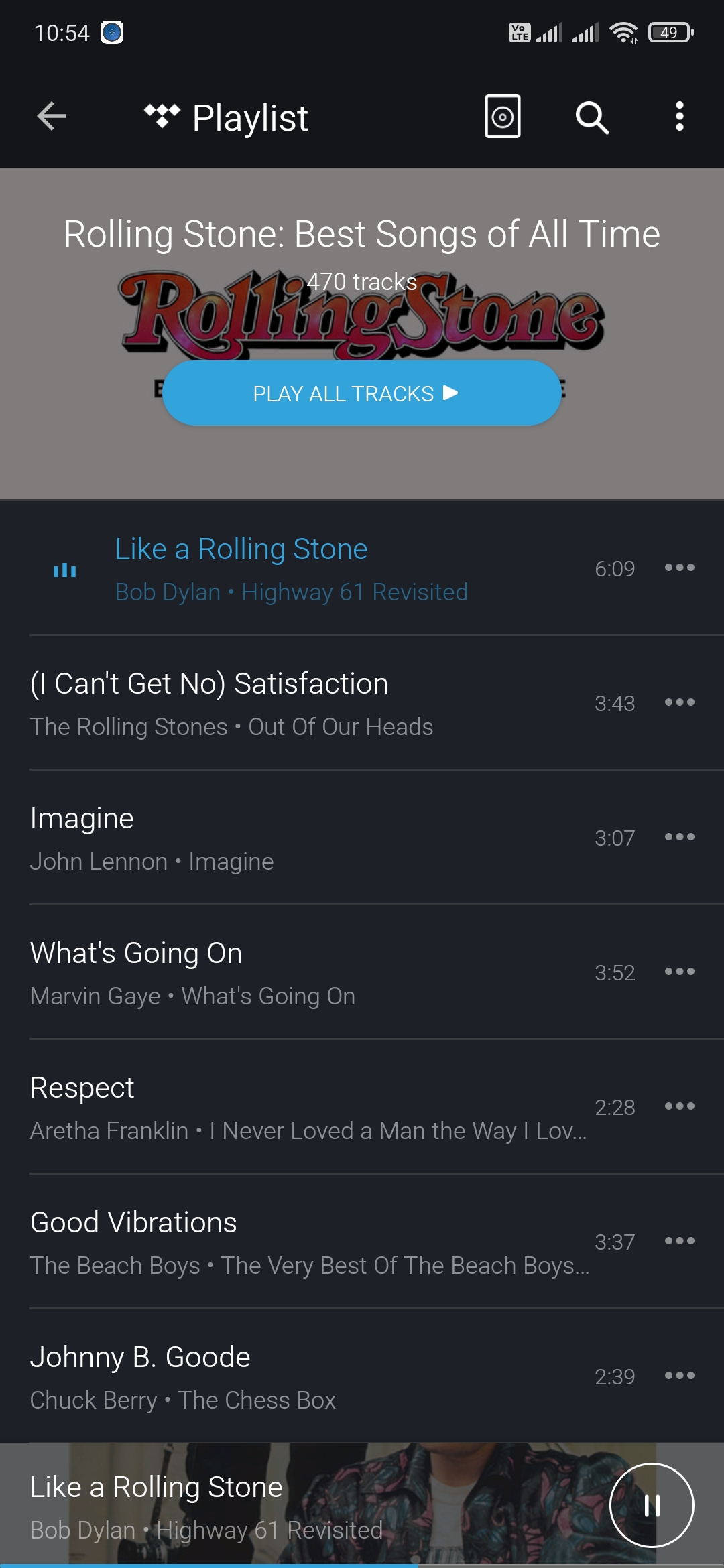Open the speaker output selector icon
Screen dimensions: 724x1568
click(503, 117)
